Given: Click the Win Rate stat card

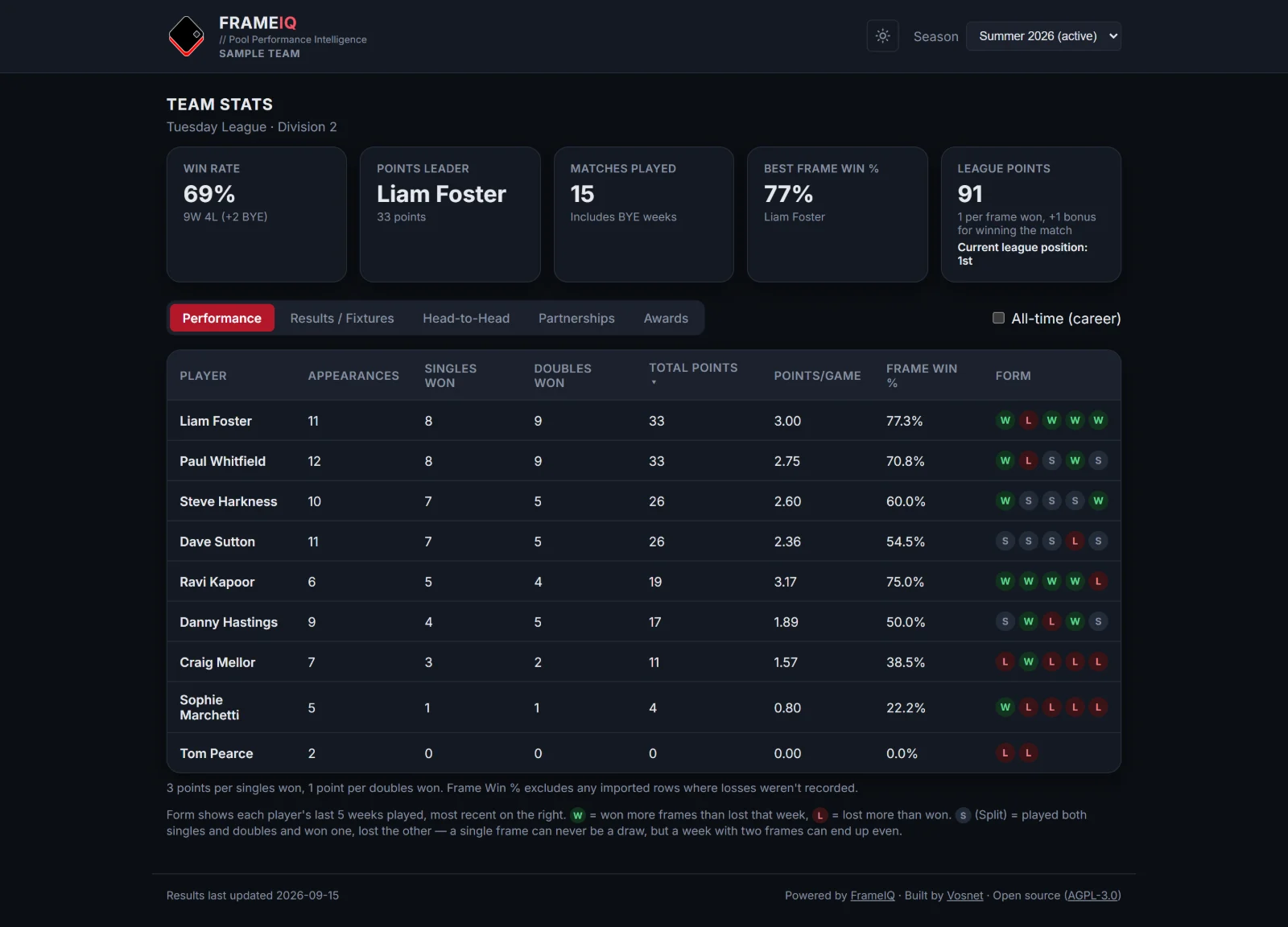Looking at the screenshot, I should (x=257, y=214).
